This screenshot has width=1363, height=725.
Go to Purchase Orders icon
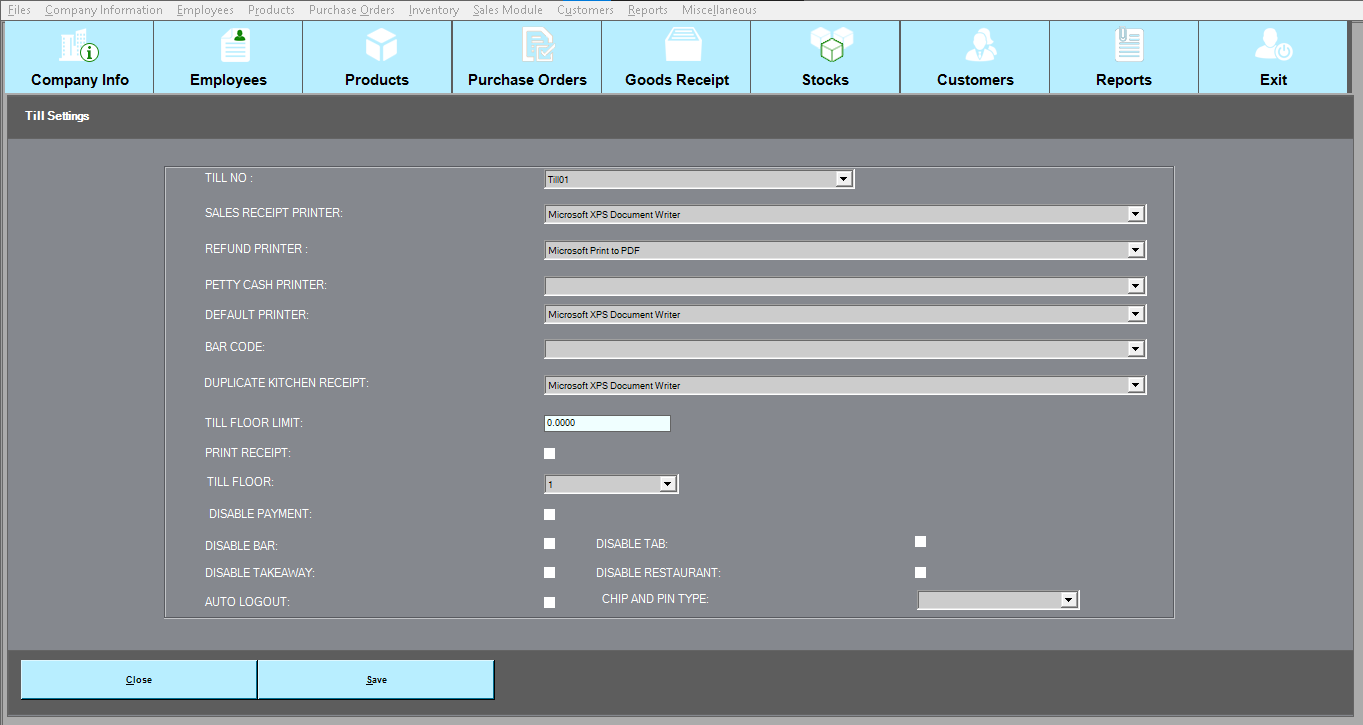point(527,47)
